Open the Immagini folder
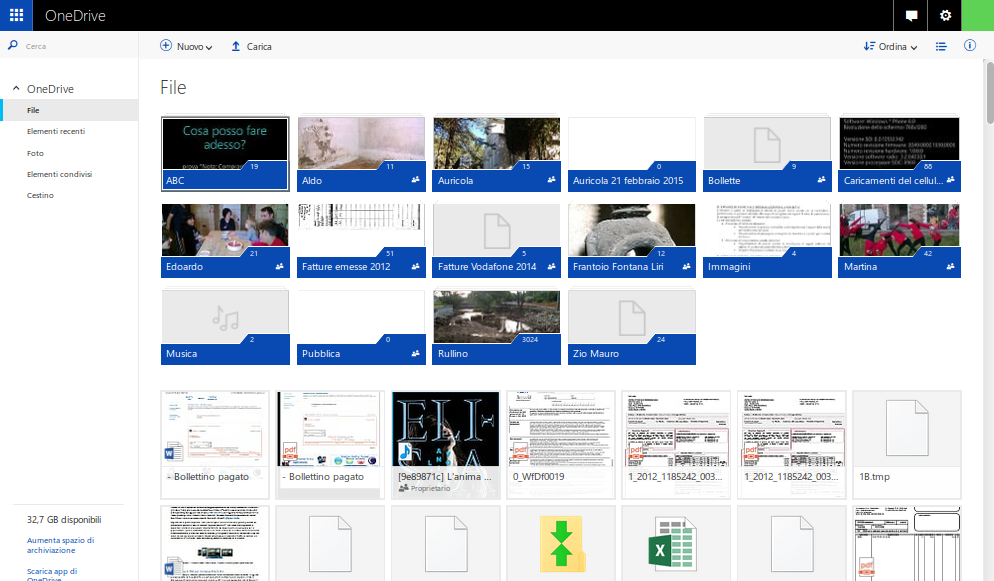 [x=767, y=240]
